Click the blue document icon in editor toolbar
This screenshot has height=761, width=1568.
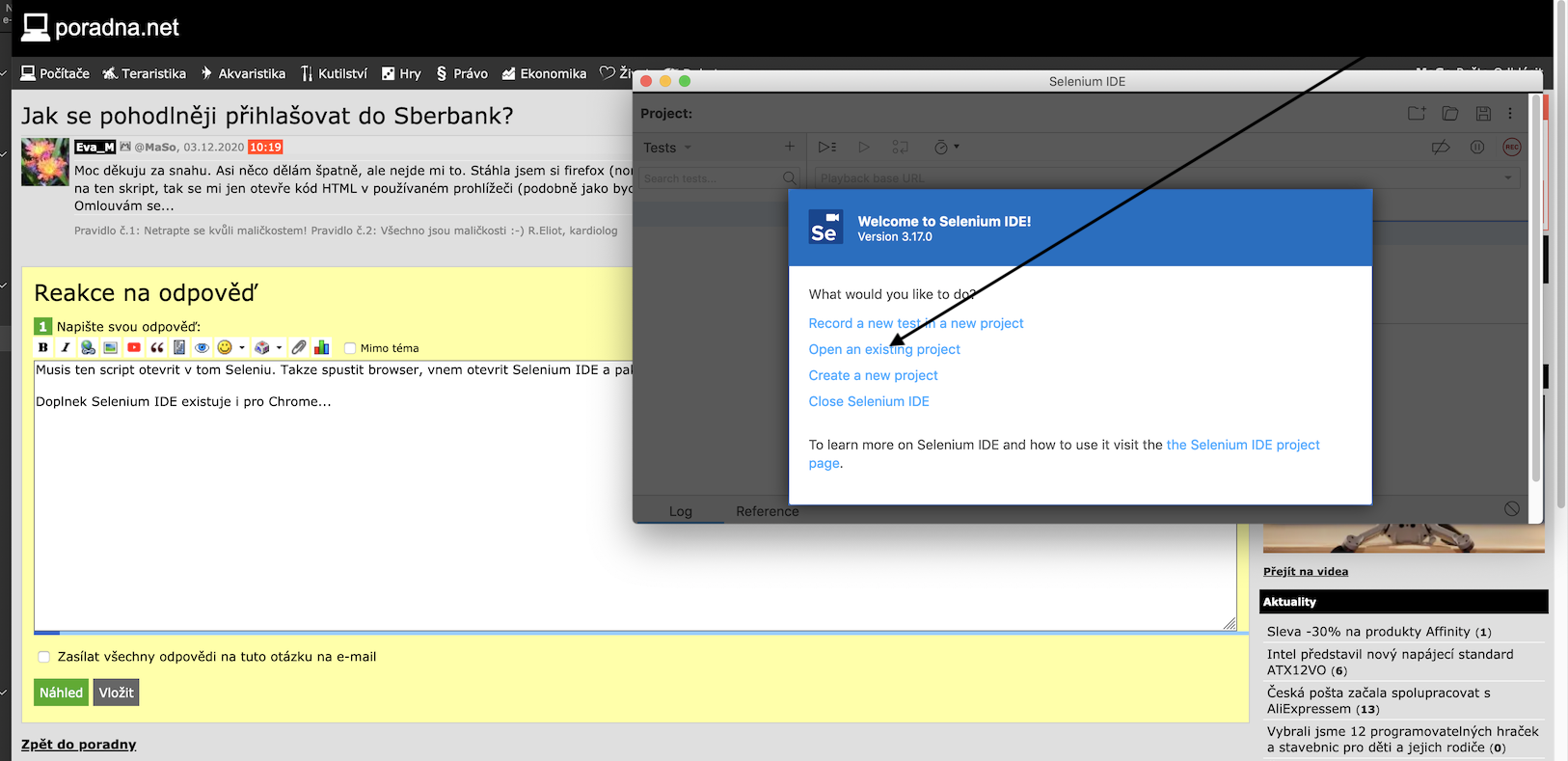[179, 347]
